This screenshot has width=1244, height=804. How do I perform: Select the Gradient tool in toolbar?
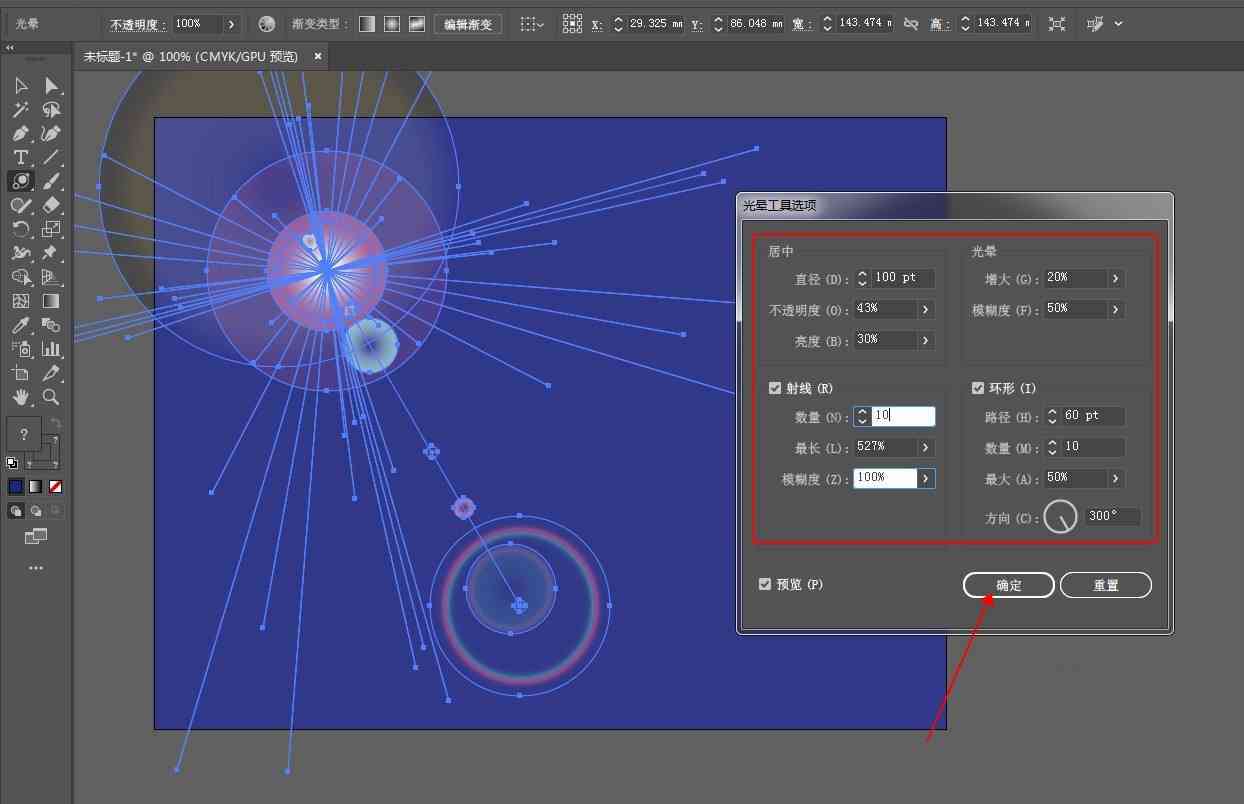point(51,302)
